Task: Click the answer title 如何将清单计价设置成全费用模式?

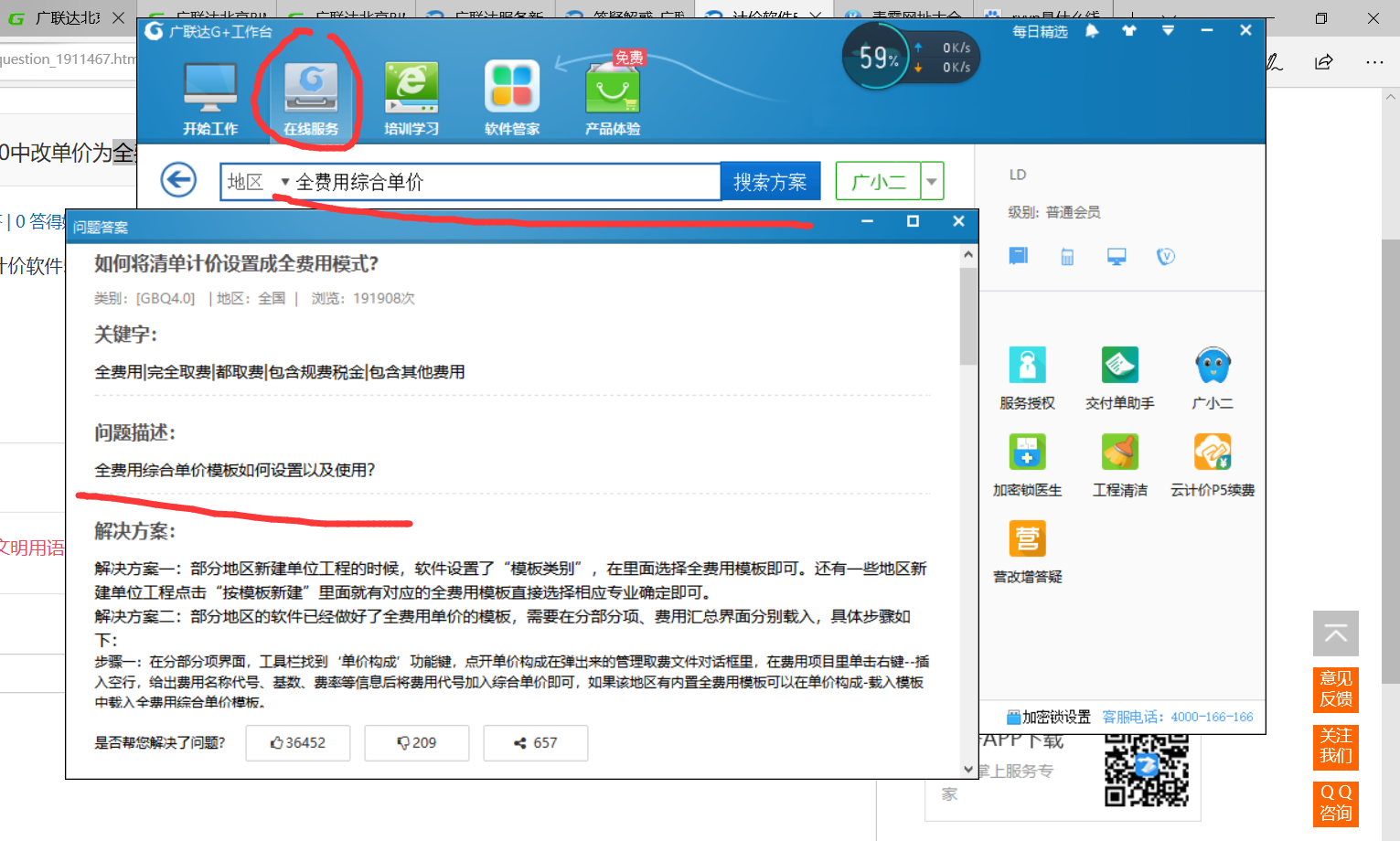Action: (x=237, y=264)
